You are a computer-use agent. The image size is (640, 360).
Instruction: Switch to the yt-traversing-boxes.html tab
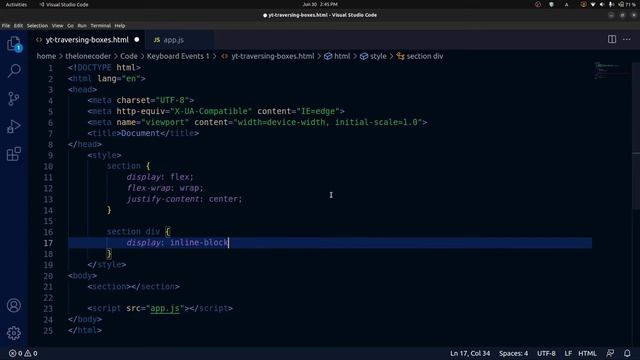pos(87,40)
